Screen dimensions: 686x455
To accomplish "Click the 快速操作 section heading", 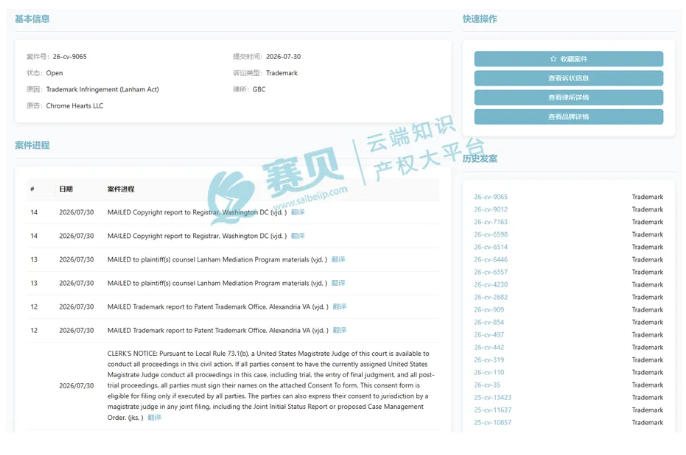I will [x=480, y=19].
